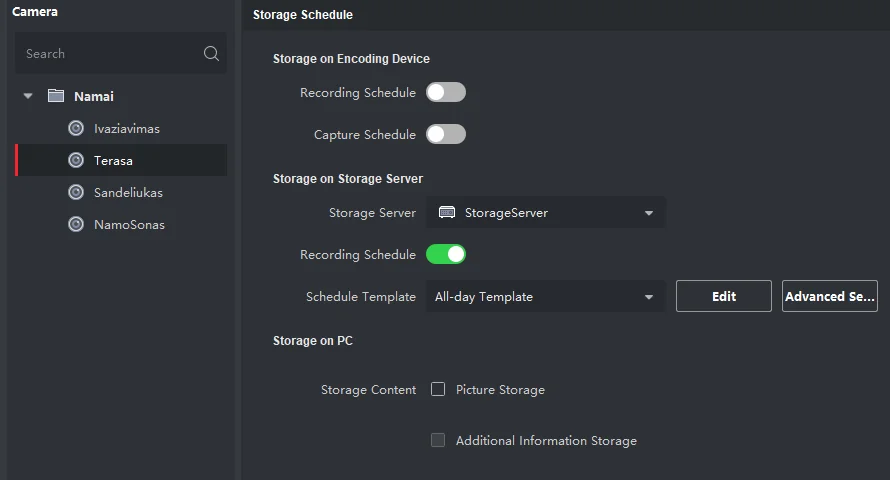This screenshot has height=480, width=890.
Task: Click the Terasa camera icon
Action: 76,161
